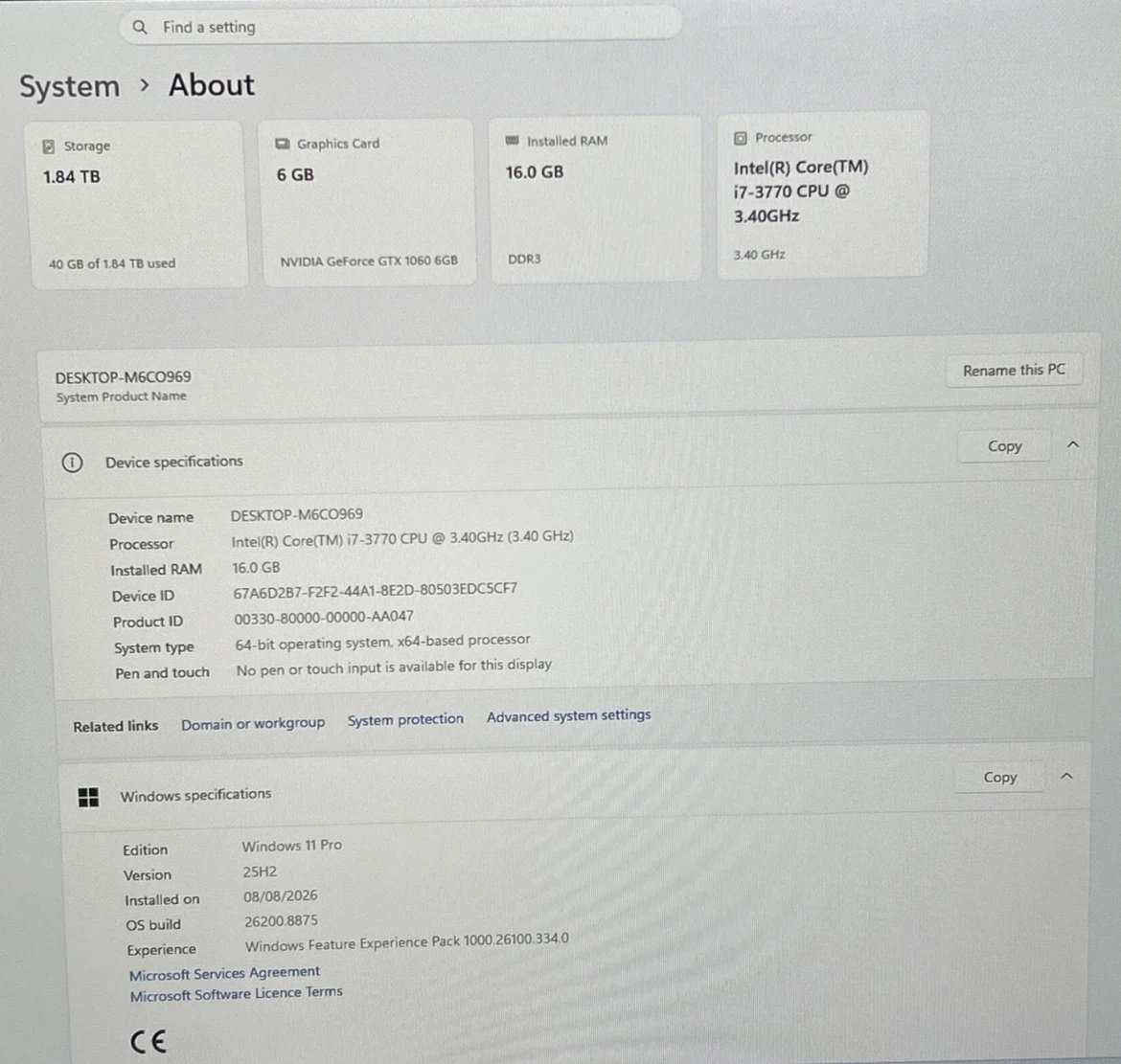1121x1064 pixels.
Task: Click the search magnifier icon
Action: click(140, 27)
